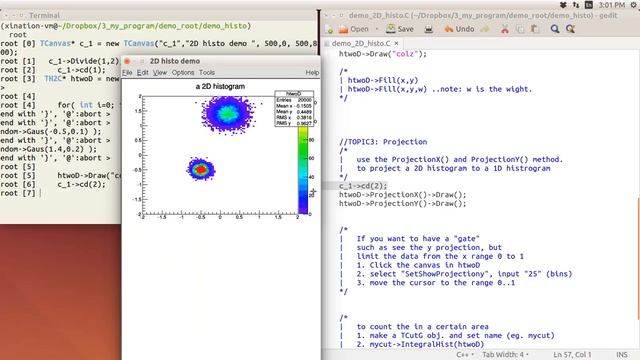Click the htwoD->Draw("colz"); line in gedit
This screenshot has width=640, height=360.
point(383,54)
